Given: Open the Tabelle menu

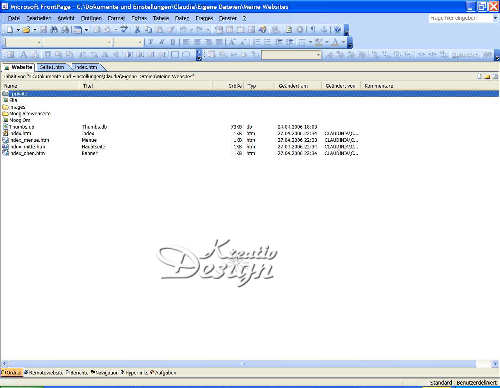Looking at the screenshot, I should tap(161, 18).
